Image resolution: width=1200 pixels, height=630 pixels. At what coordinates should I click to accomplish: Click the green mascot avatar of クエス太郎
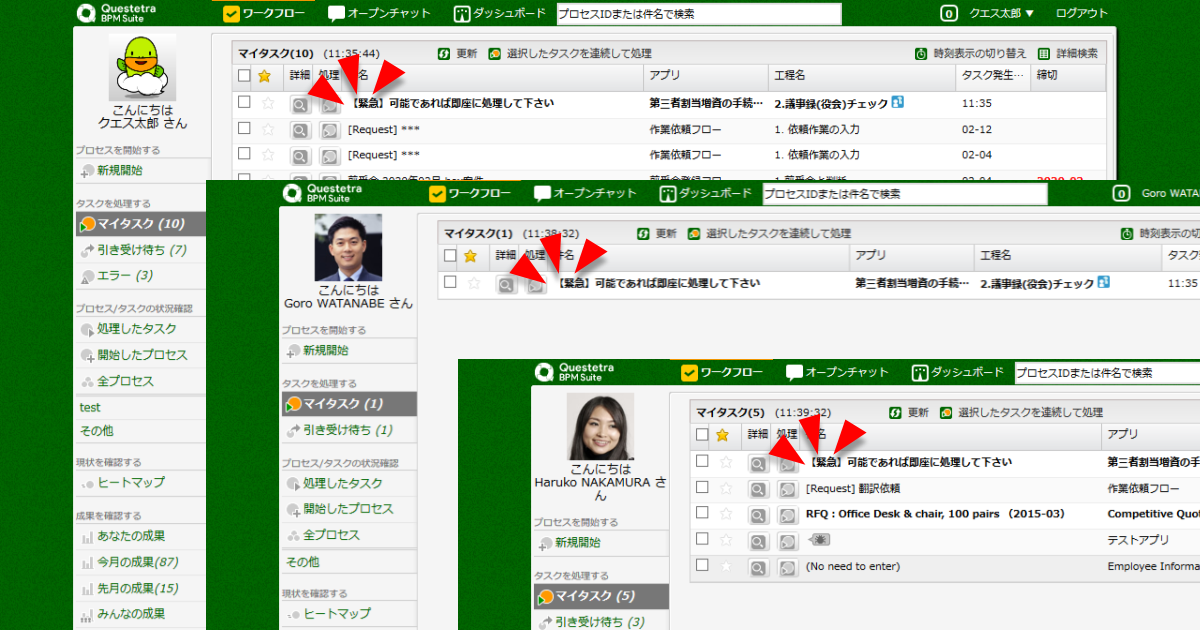click(x=142, y=67)
